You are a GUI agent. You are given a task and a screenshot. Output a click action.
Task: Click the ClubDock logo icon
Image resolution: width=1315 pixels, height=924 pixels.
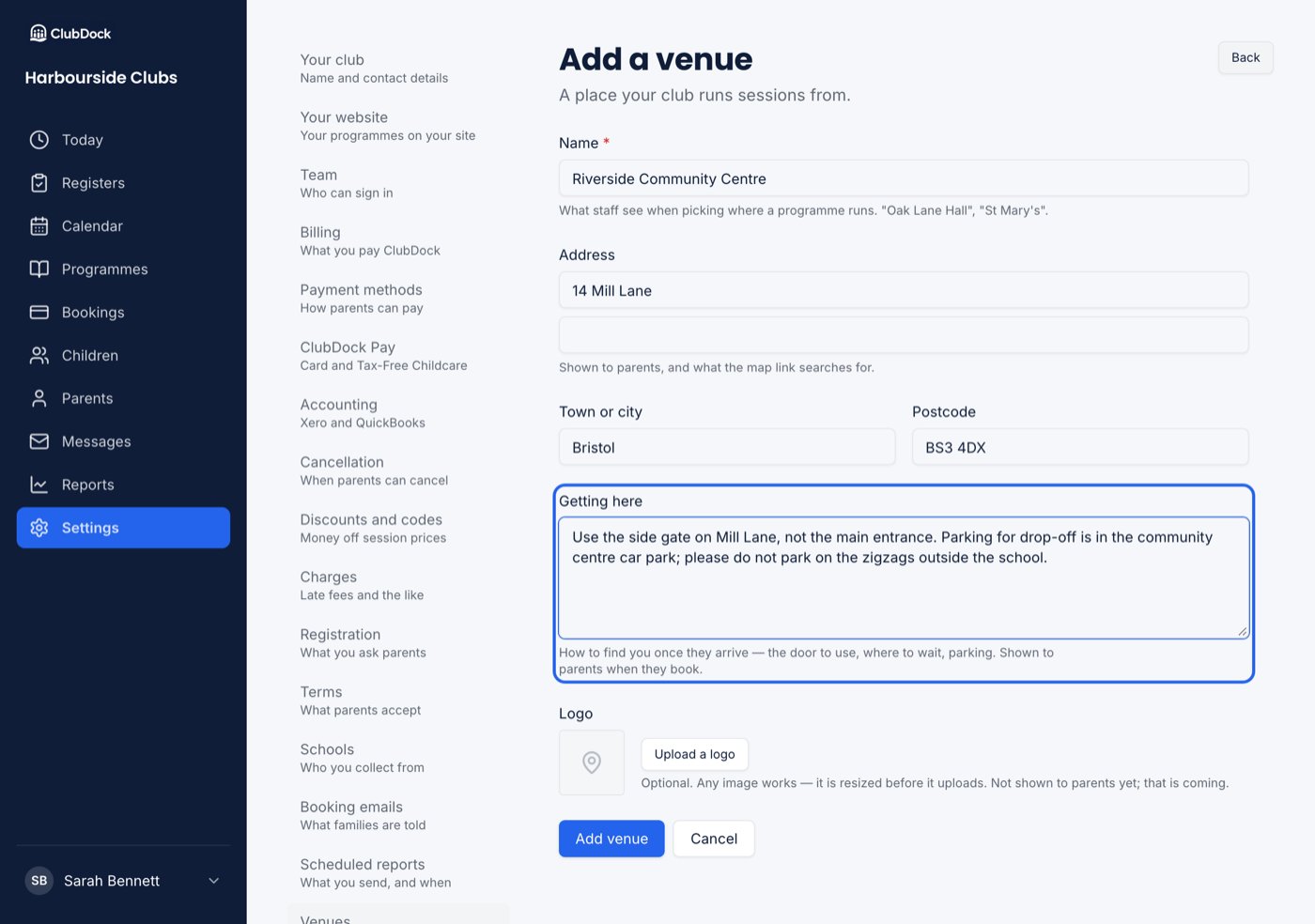click(39, 33)
